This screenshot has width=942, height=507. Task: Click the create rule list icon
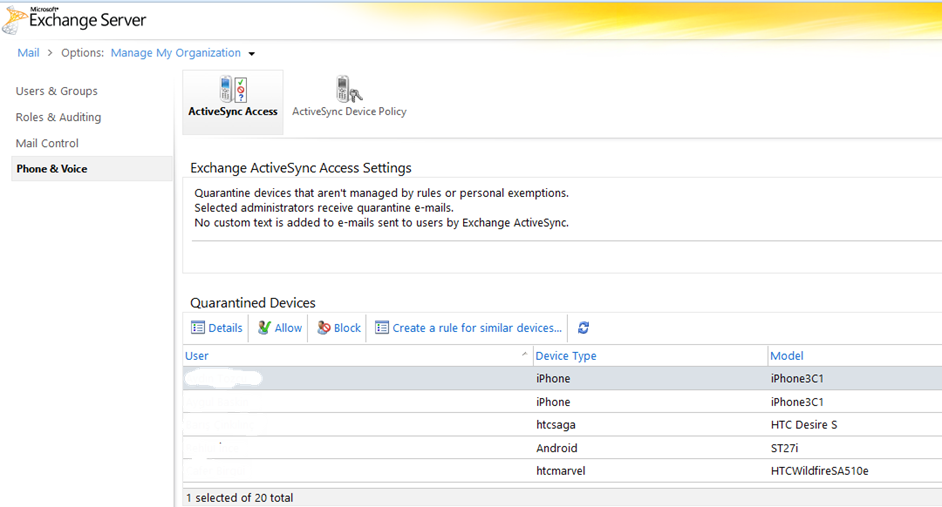click(381, 327)
